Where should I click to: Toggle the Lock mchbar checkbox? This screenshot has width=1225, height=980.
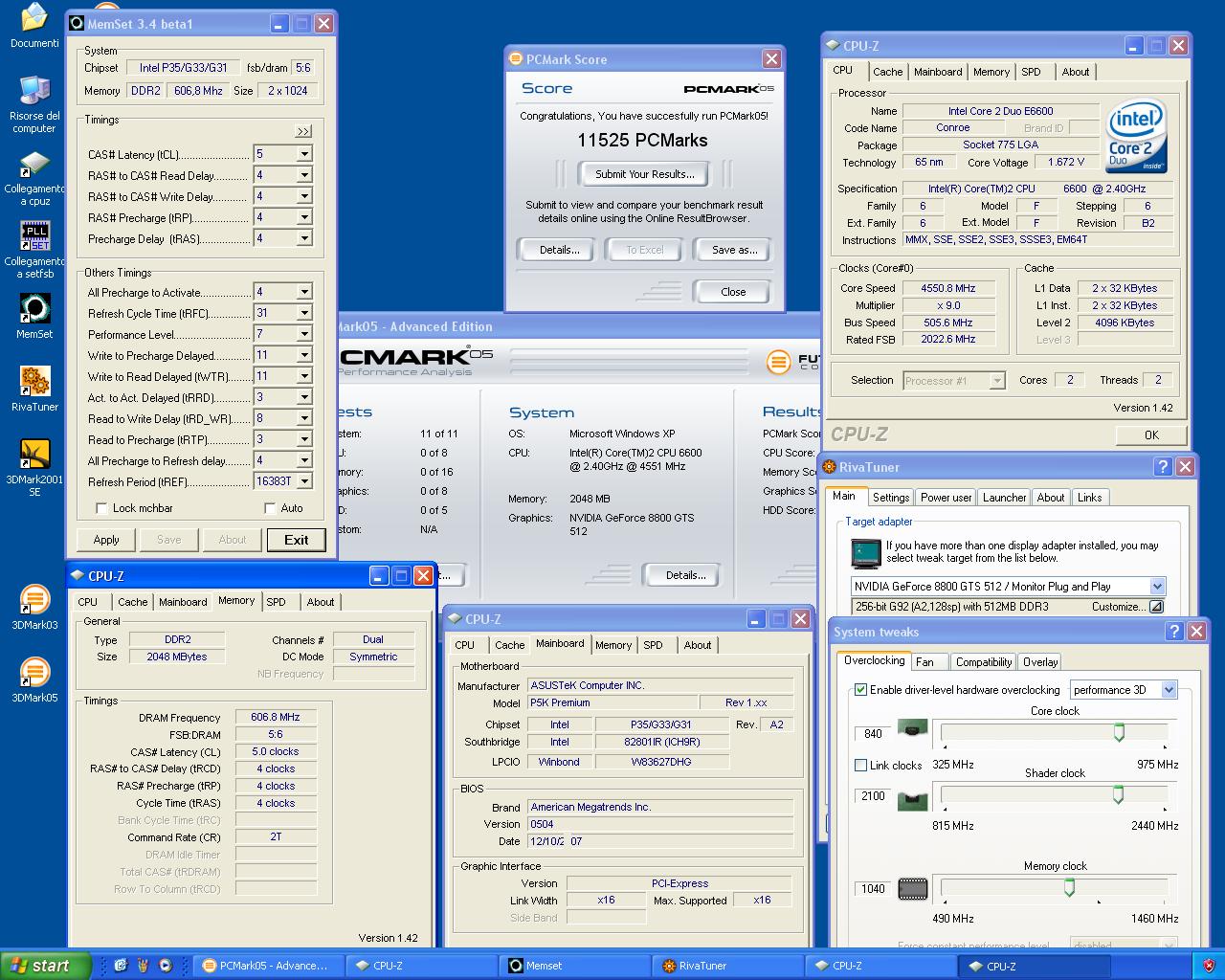pyautogui.click(x=102, y=508)
